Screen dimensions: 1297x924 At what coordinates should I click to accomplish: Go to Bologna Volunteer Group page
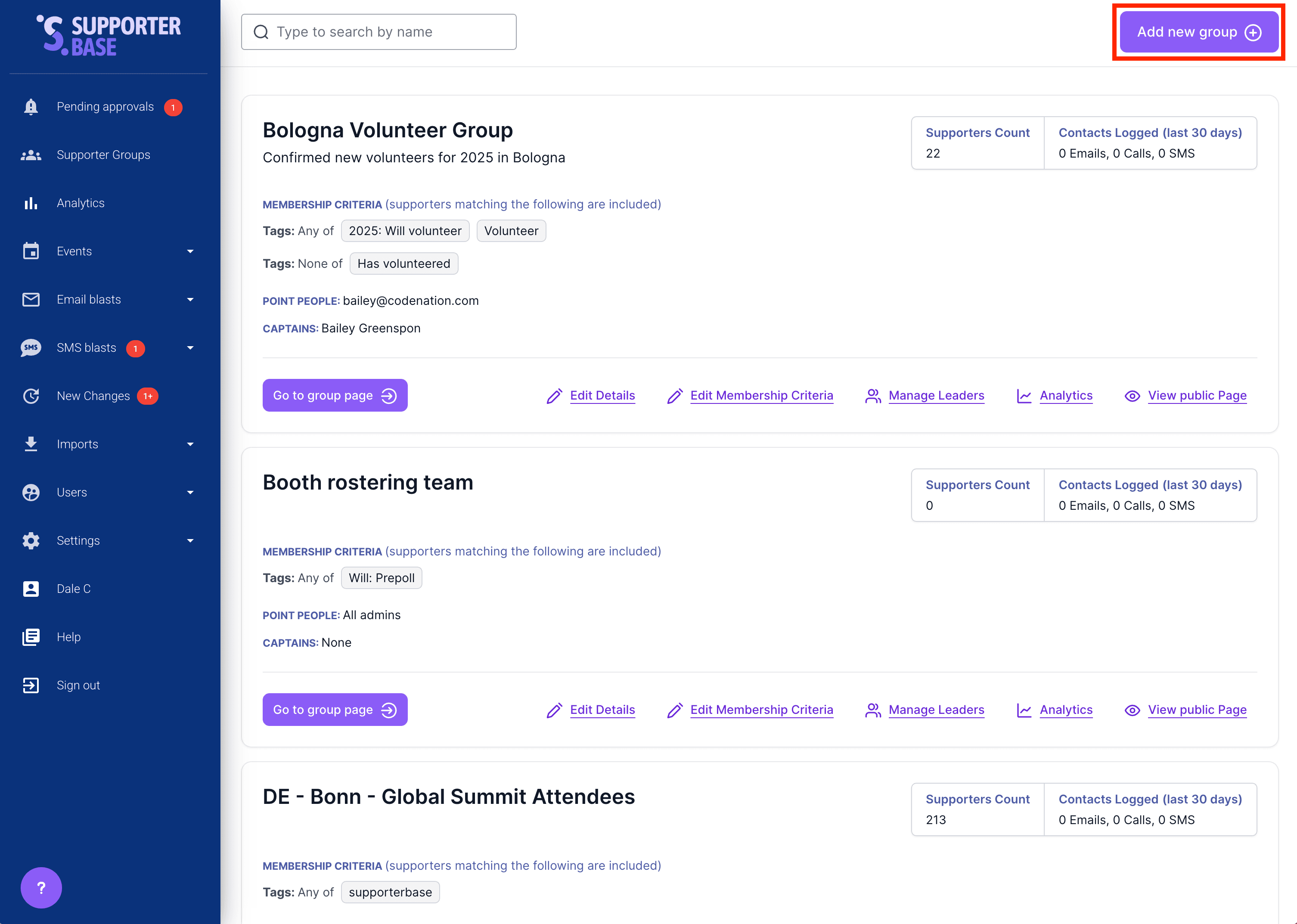pos(335,395)
